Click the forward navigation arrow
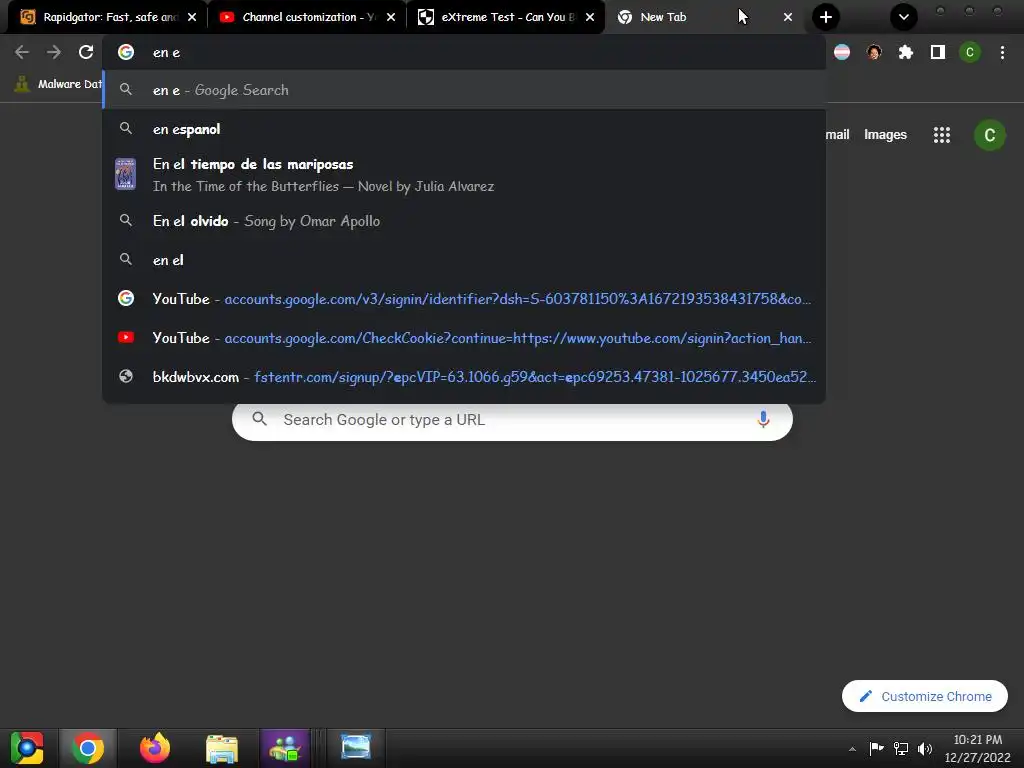Image resolution: width=1024 pixels, height=768 pixels. click(54, 52)
